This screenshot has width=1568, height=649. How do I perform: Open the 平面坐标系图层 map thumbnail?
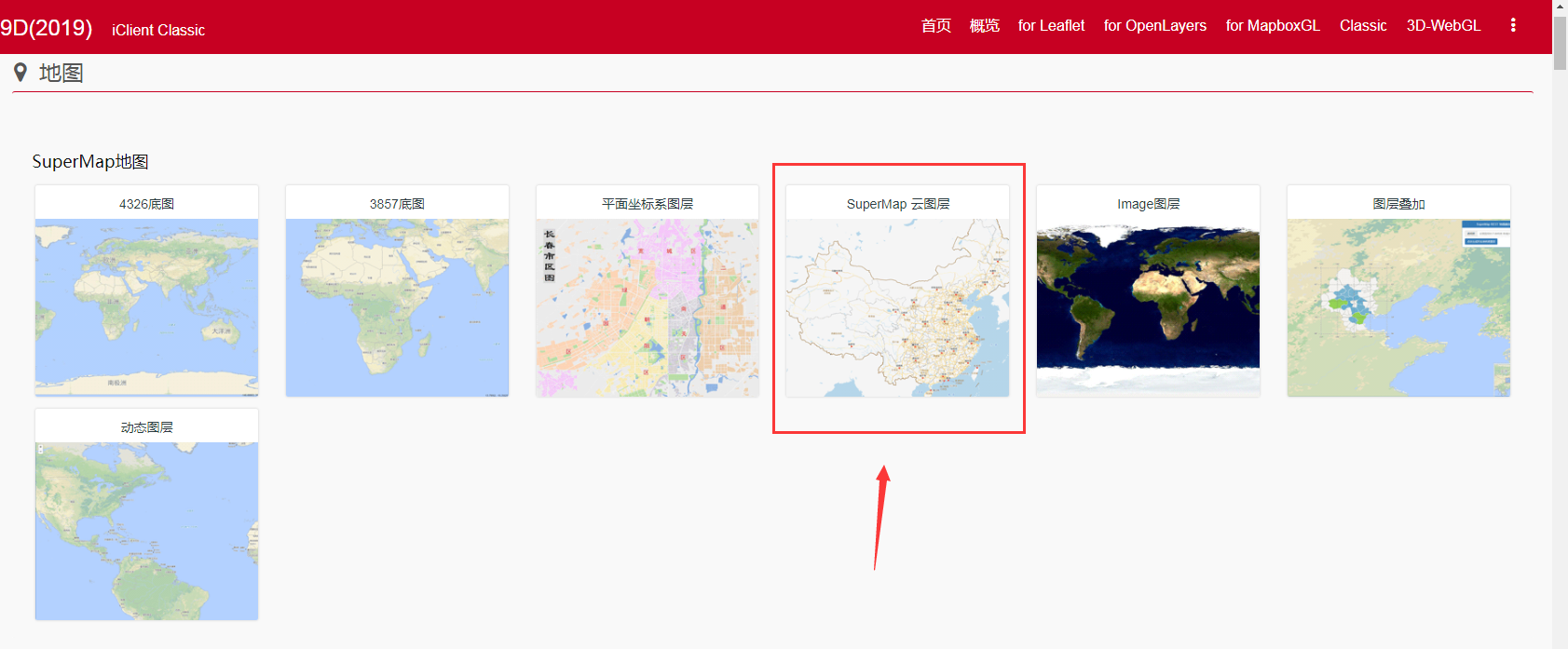click(x=648, y=308)
